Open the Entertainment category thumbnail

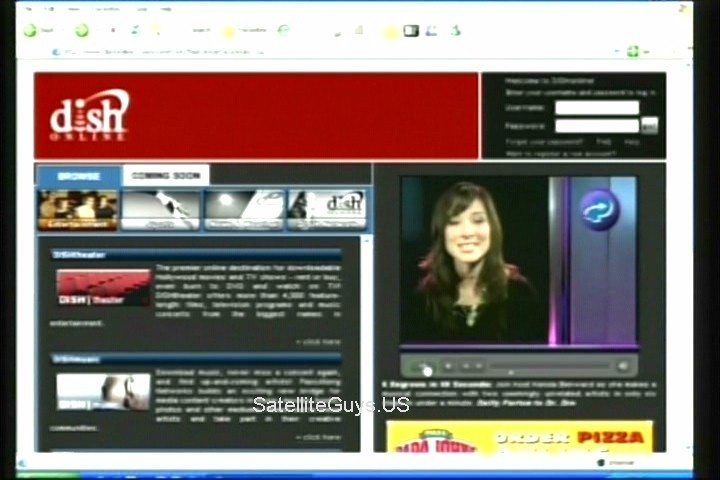(x=78, y=210)
